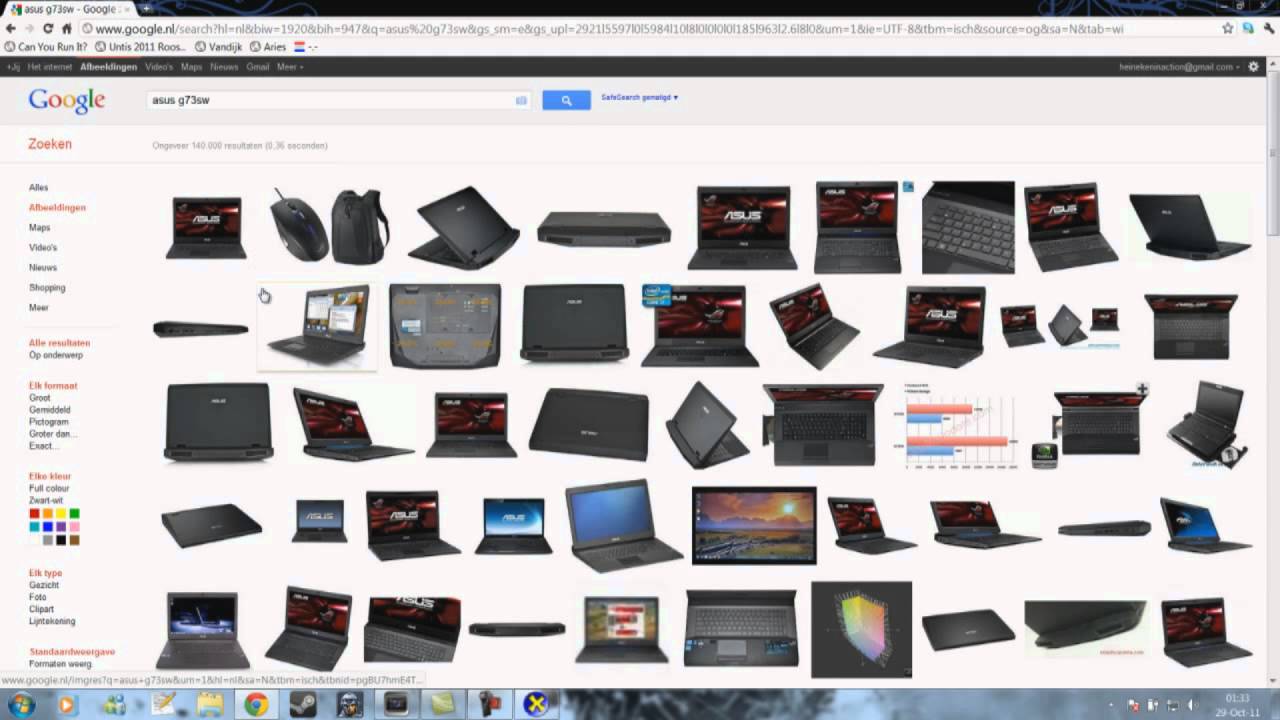Reload the page with refresh icon
1280x720 pixels.
click(47, 29)
